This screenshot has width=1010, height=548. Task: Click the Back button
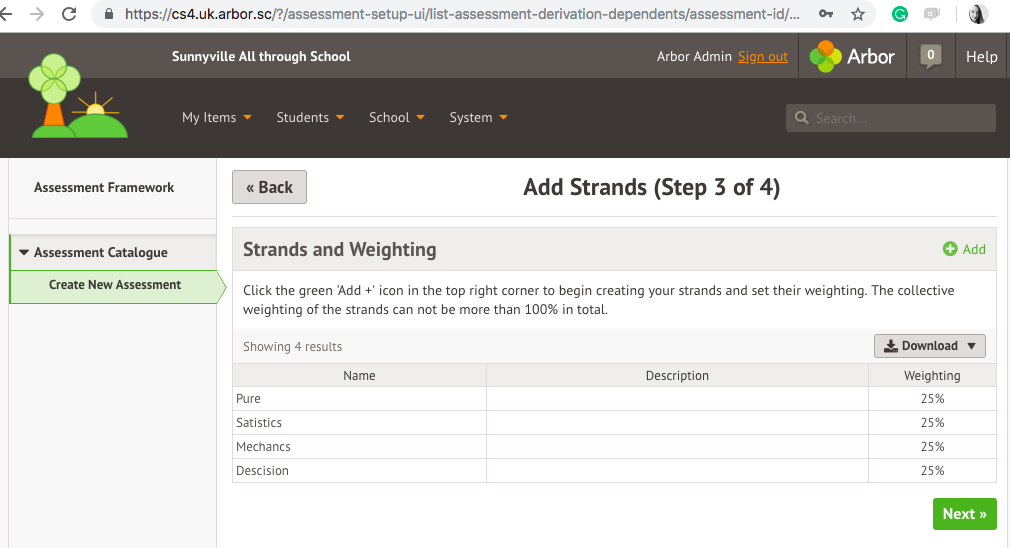tap(269, 187)
